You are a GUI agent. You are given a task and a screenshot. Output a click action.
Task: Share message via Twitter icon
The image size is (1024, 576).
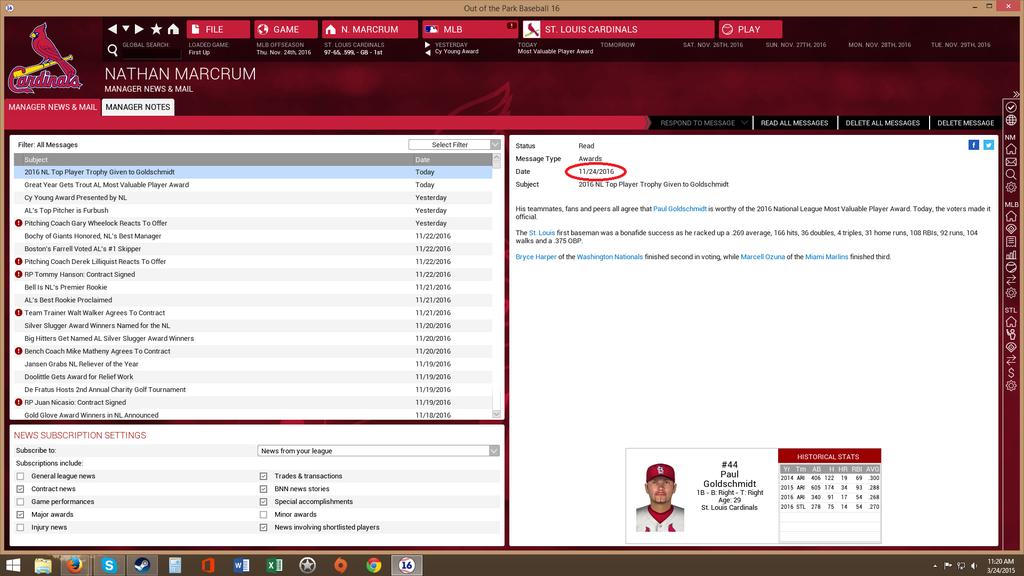(988, 145)
